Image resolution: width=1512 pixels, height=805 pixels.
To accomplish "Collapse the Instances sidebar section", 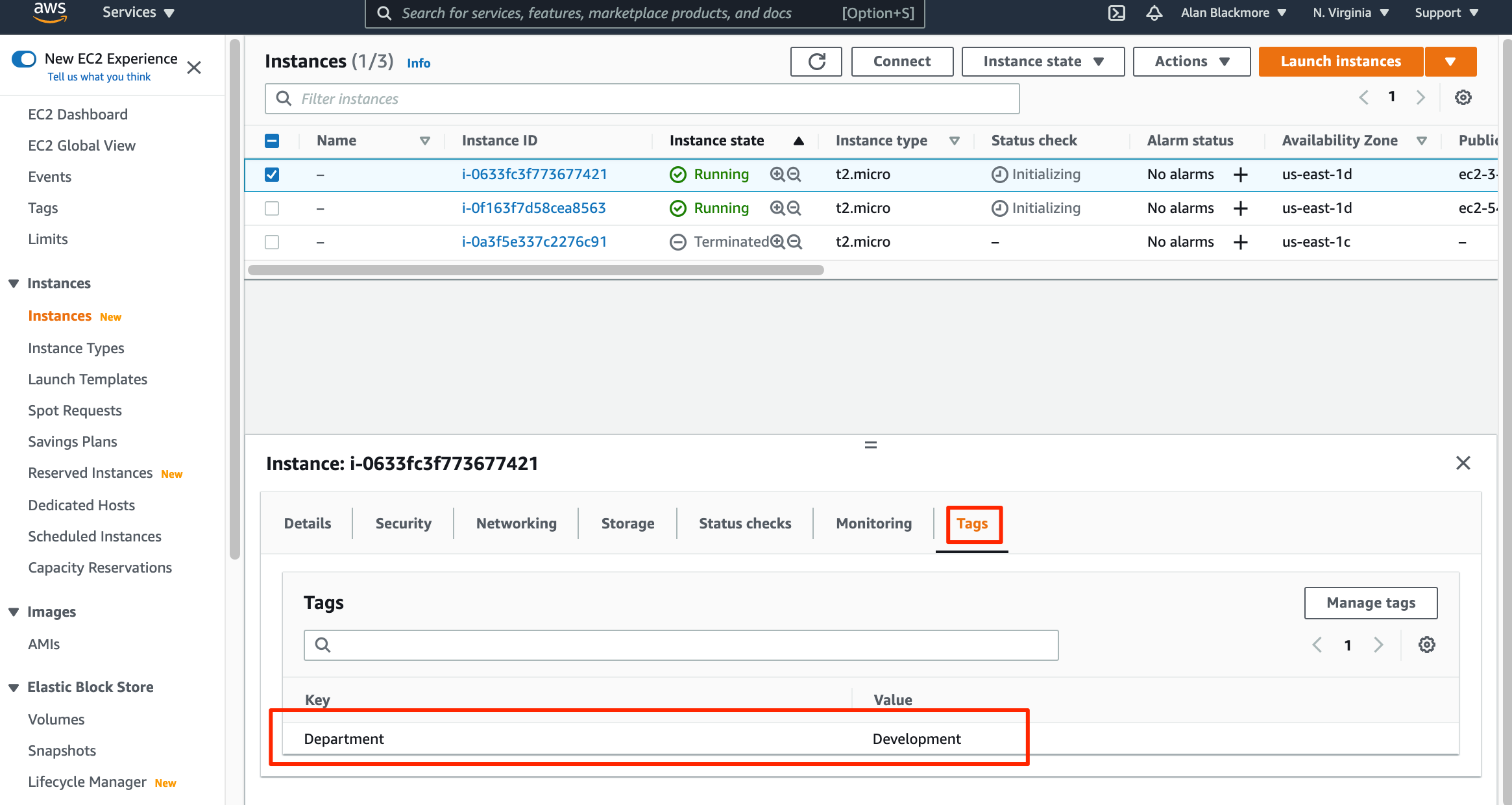I will tap(14, 284).
